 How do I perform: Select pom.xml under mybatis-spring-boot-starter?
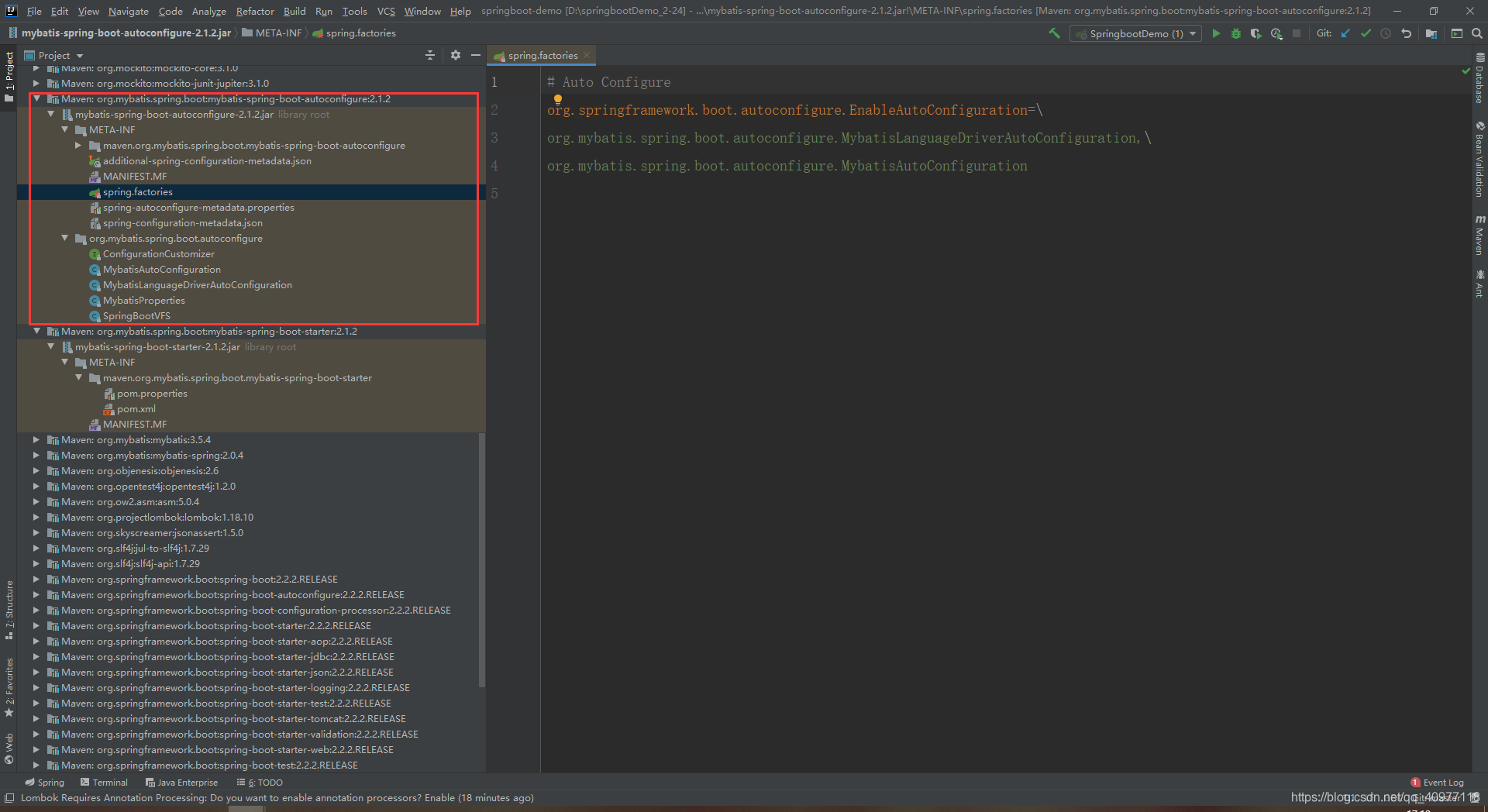click(136, 408)
